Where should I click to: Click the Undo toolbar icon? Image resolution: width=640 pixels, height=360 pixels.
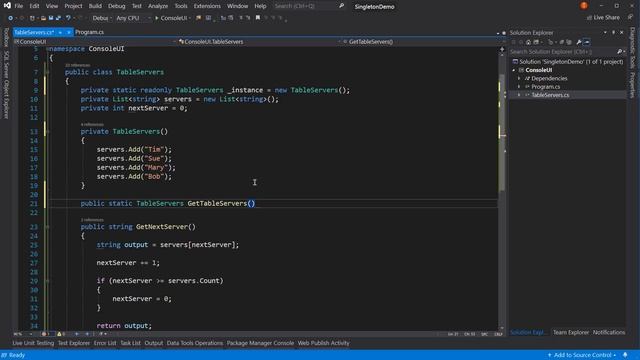[x=68, y=18]
